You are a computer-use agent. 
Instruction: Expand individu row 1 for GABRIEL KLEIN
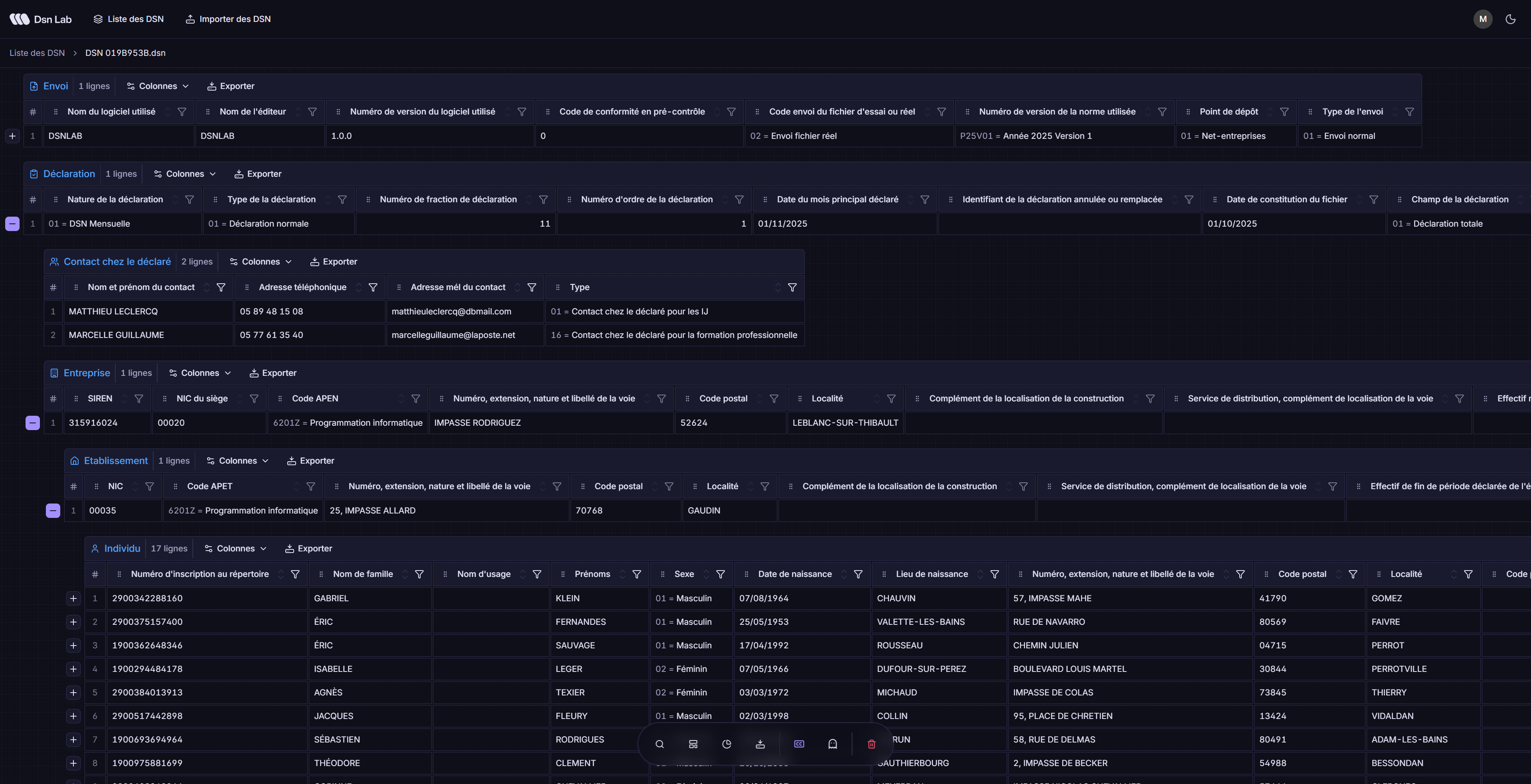click(x=73, y=598)
